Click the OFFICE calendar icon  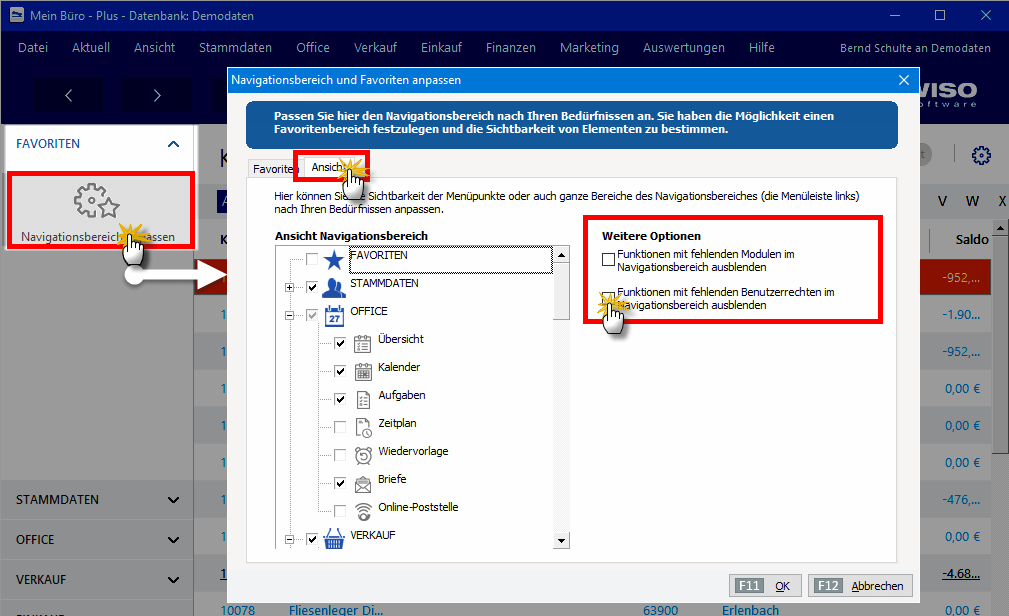tap(334, 315)
